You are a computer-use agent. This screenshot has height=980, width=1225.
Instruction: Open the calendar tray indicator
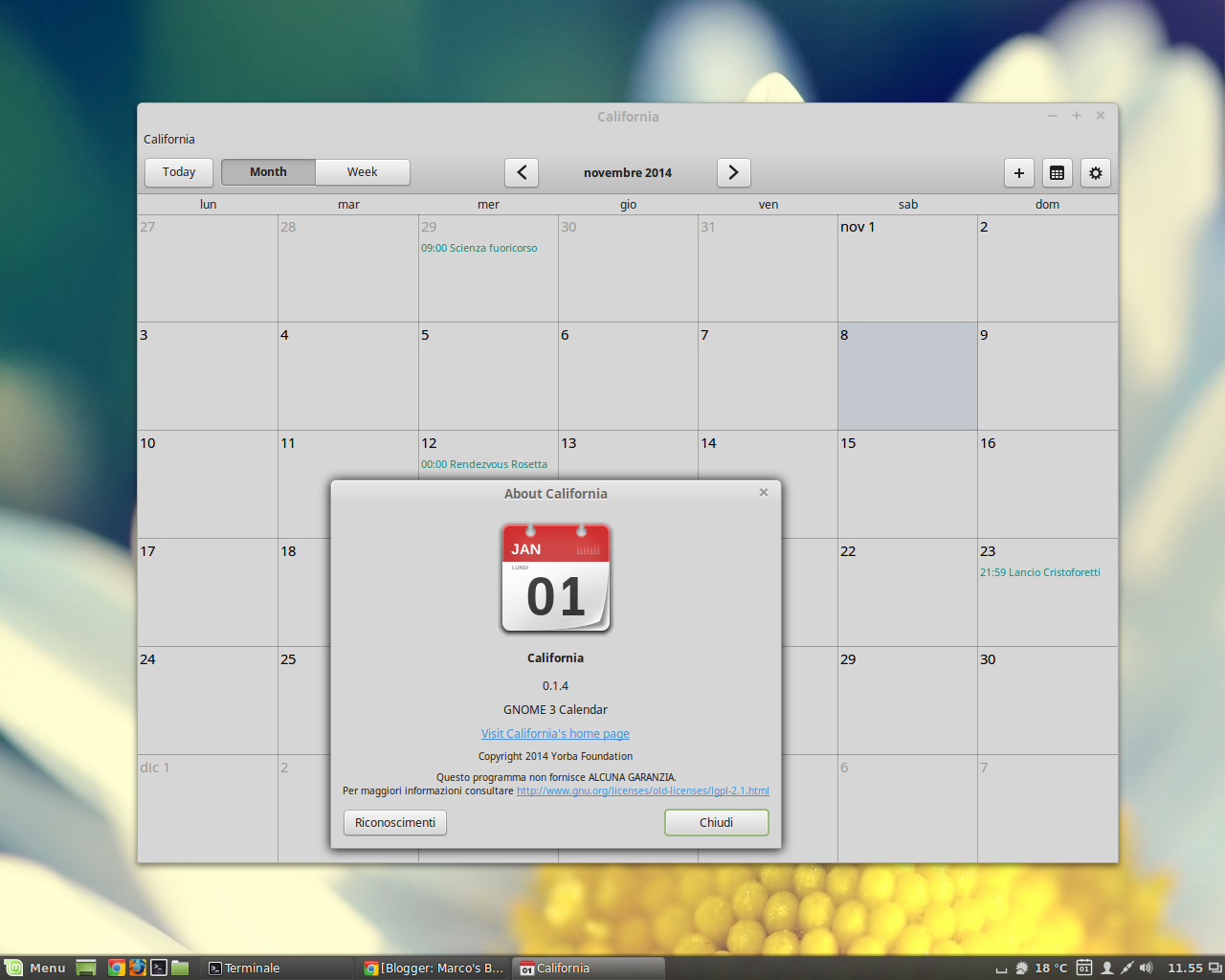1084,968
